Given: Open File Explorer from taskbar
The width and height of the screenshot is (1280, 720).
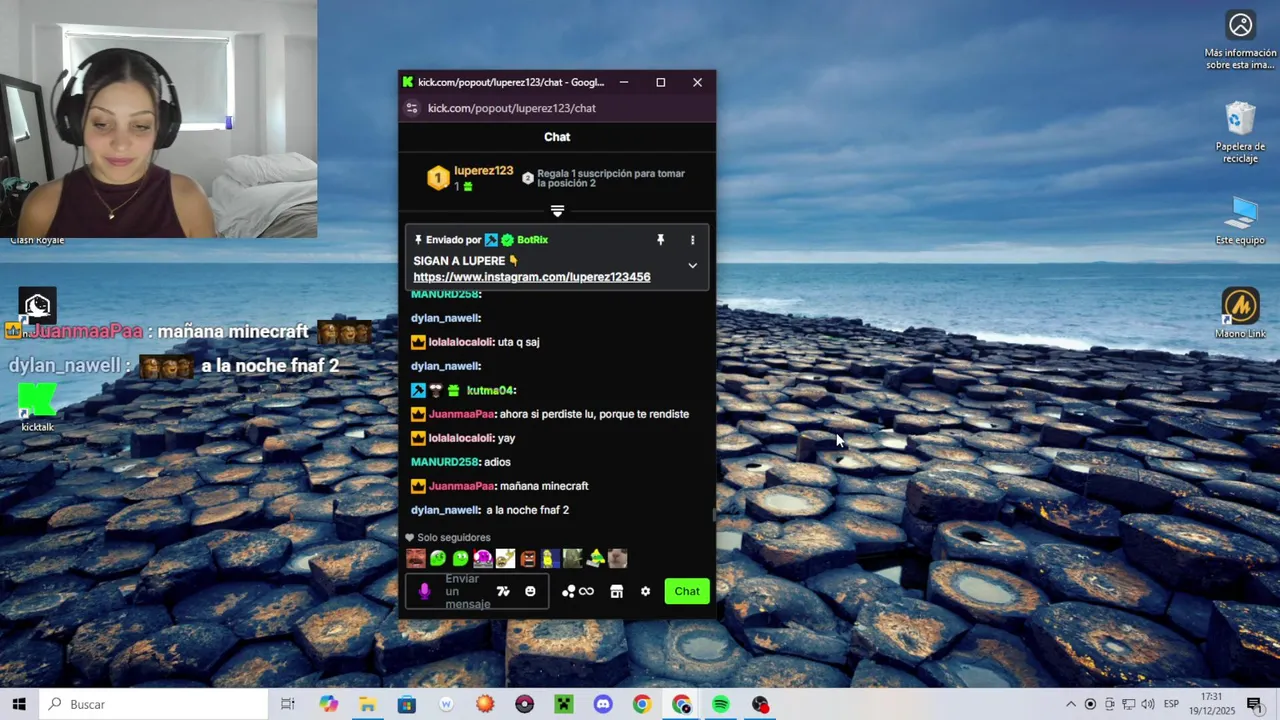Looking at the screenshot, I should (367, 704).
